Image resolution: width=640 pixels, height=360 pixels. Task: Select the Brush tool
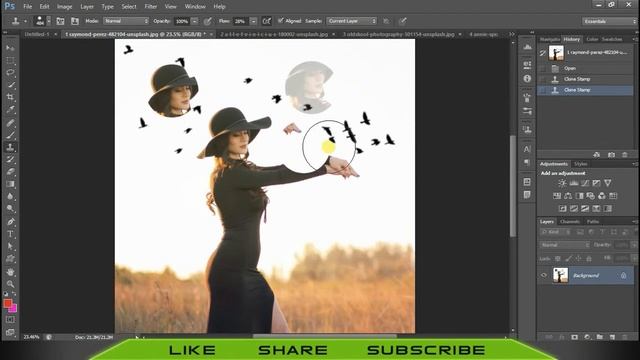coord(10,135)
